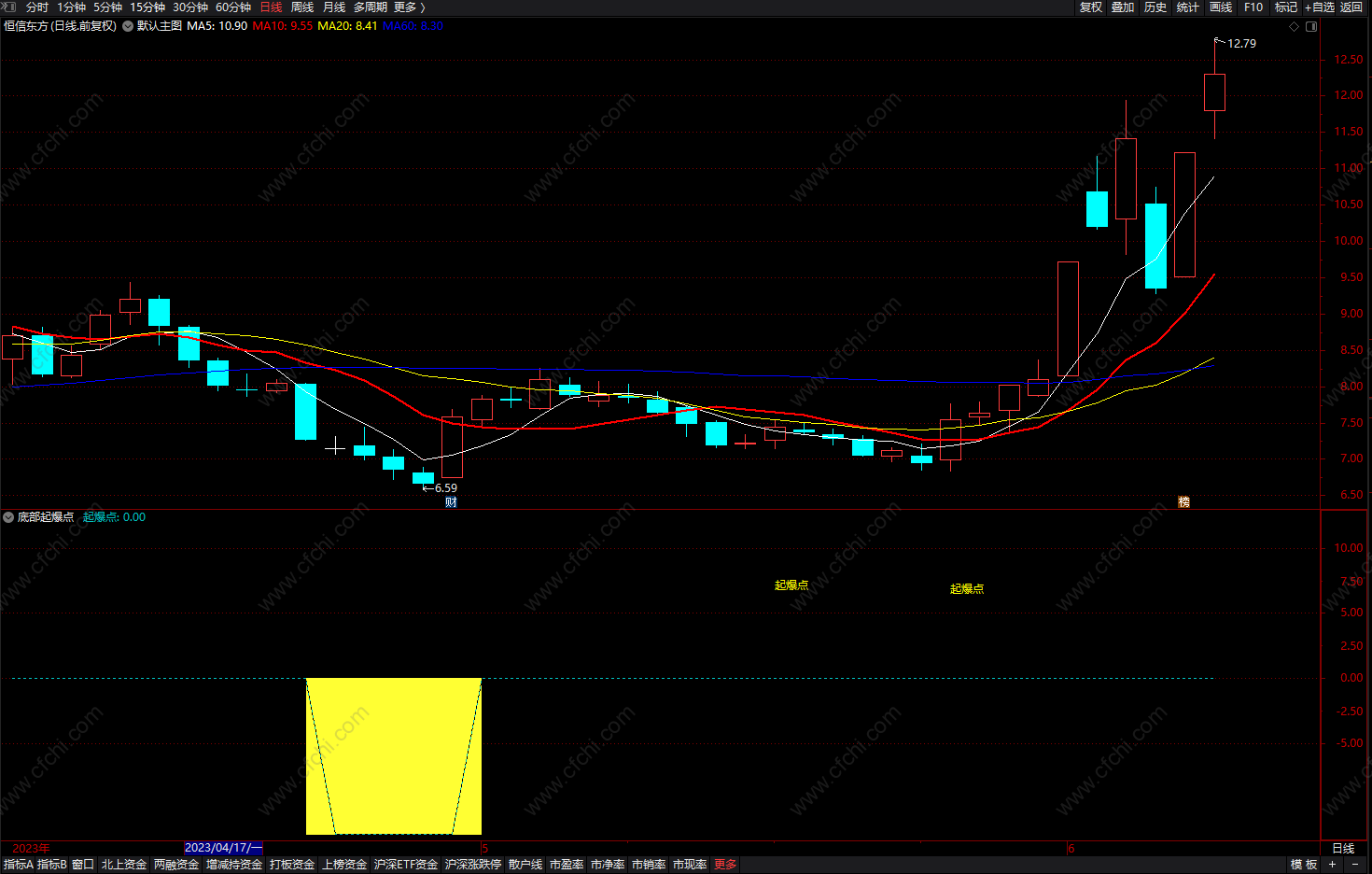Click the first yellow 起爆点 label

click(791, 585)
